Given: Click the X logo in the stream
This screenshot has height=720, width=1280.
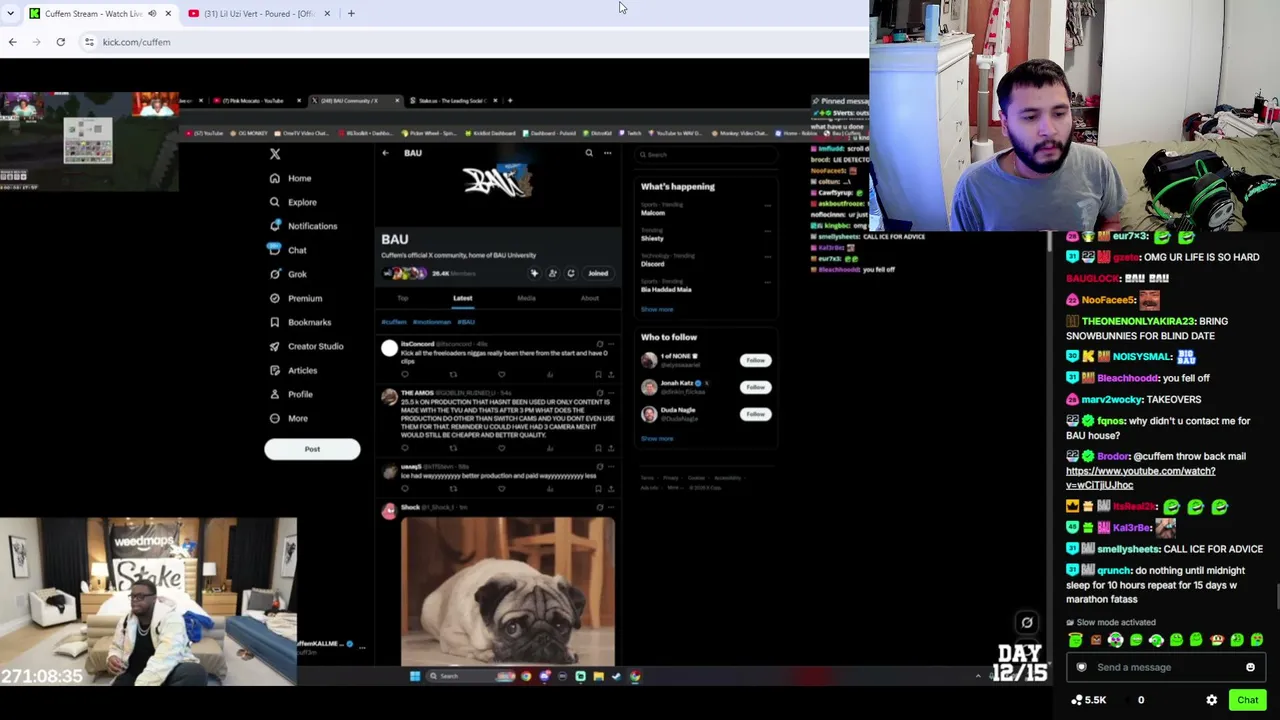Looking at the screenshot, I should click(275, 154).
